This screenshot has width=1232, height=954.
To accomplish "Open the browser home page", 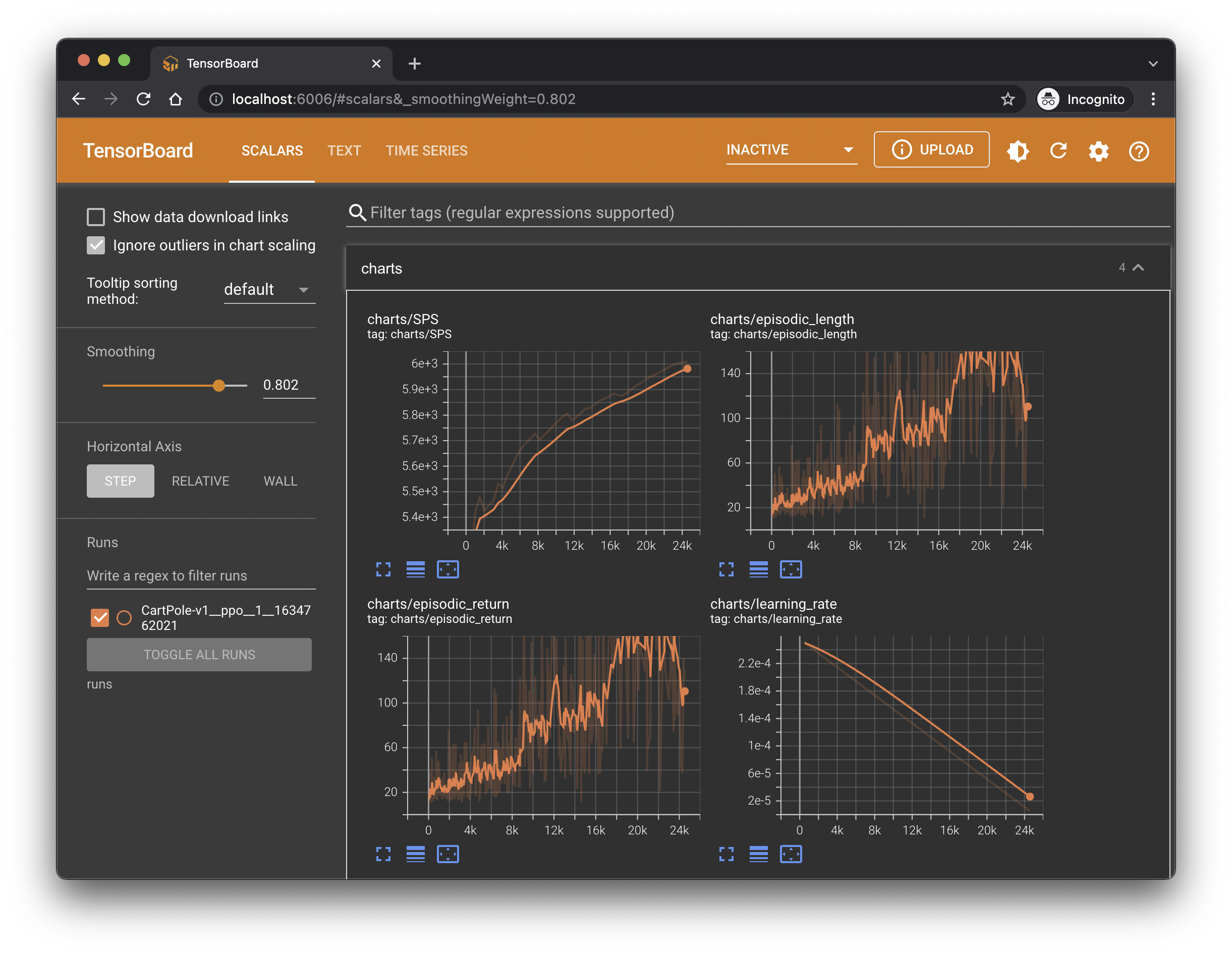I will [176, 99].
